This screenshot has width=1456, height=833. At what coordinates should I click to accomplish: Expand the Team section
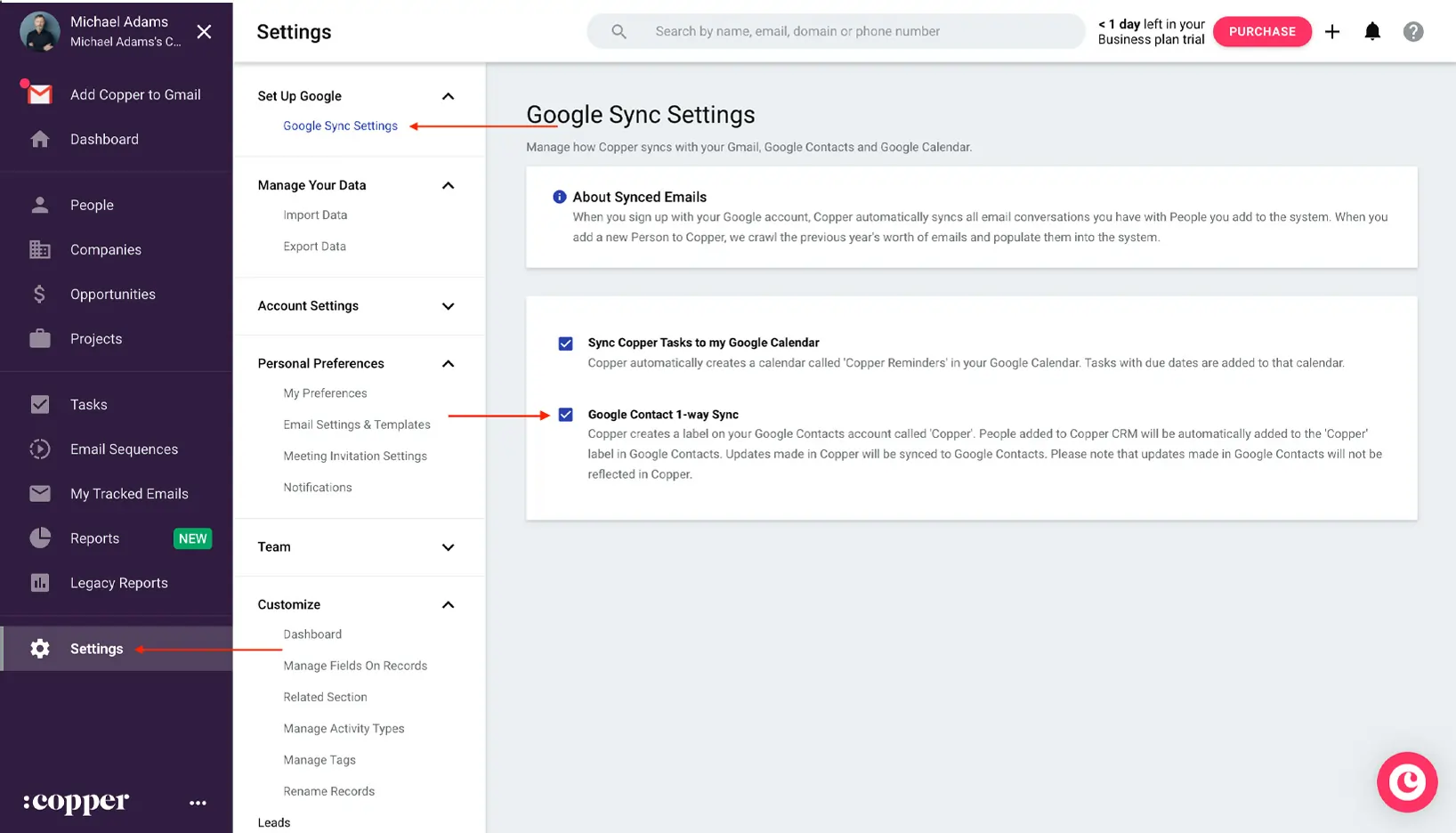[448, 547]
